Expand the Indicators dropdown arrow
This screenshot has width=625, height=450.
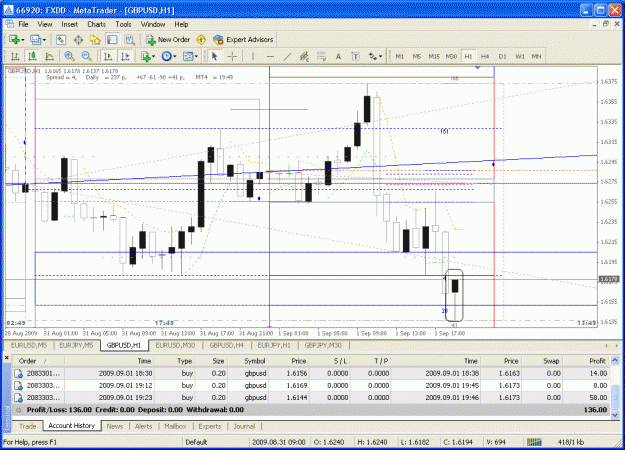tap(153, 57)
